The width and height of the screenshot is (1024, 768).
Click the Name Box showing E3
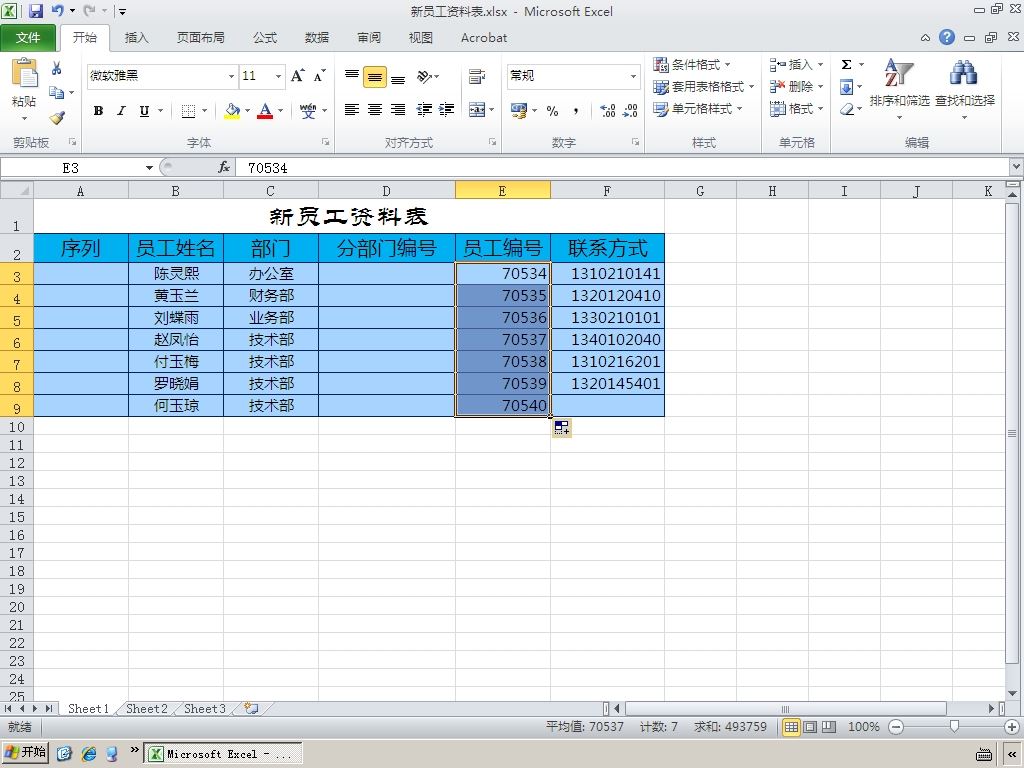click(71, 168)
